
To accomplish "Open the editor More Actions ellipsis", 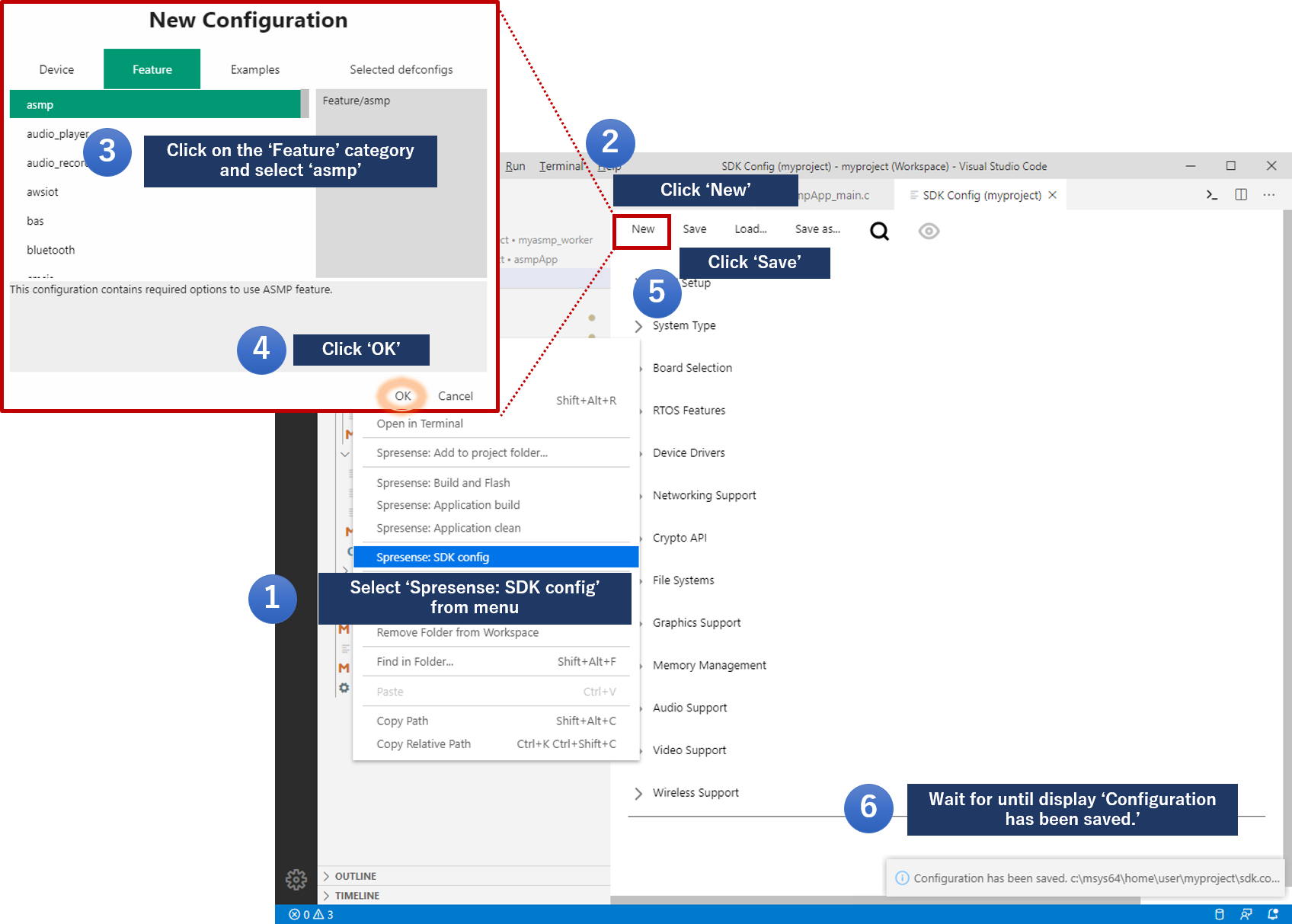I will (x=1268, y=195).
